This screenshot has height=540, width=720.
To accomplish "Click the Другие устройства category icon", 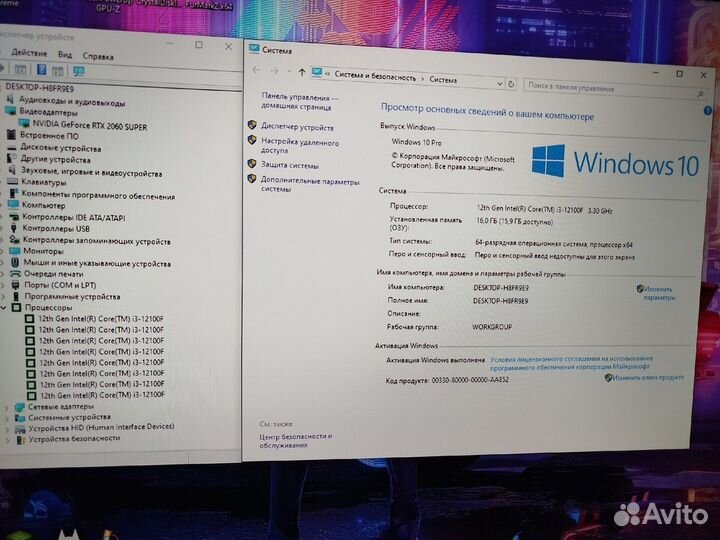I will tap(12, 158).
